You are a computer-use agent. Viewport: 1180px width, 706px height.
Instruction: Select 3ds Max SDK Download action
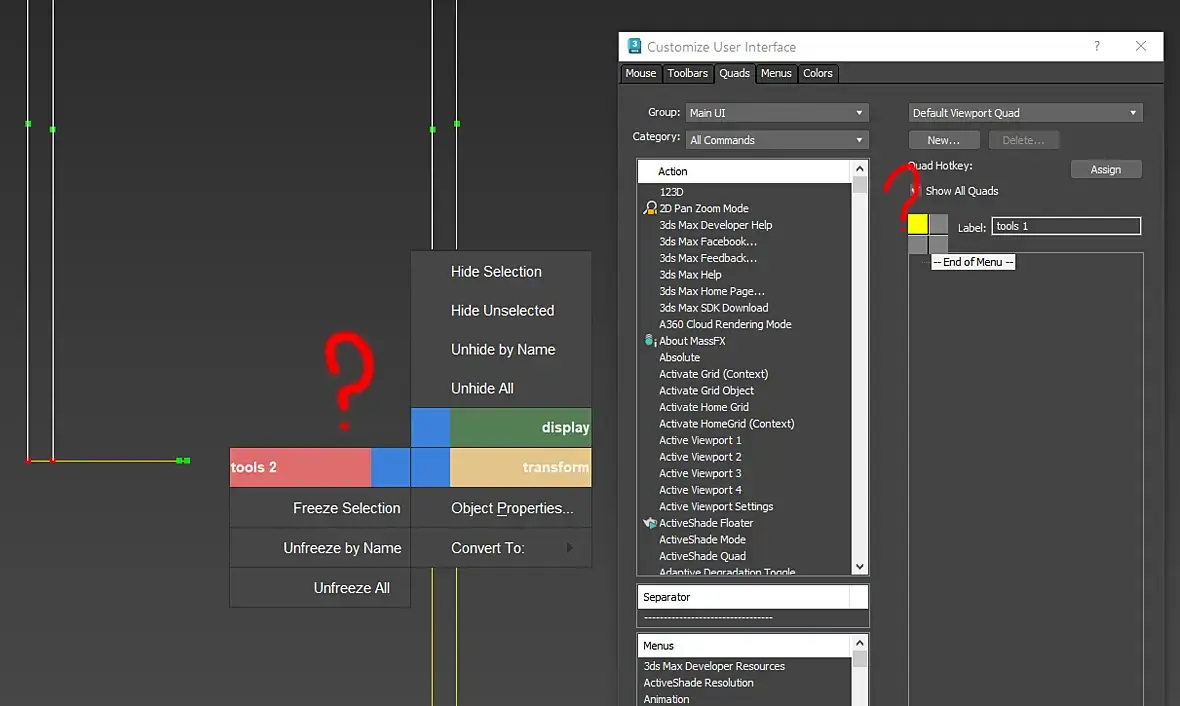click(713, 308)
